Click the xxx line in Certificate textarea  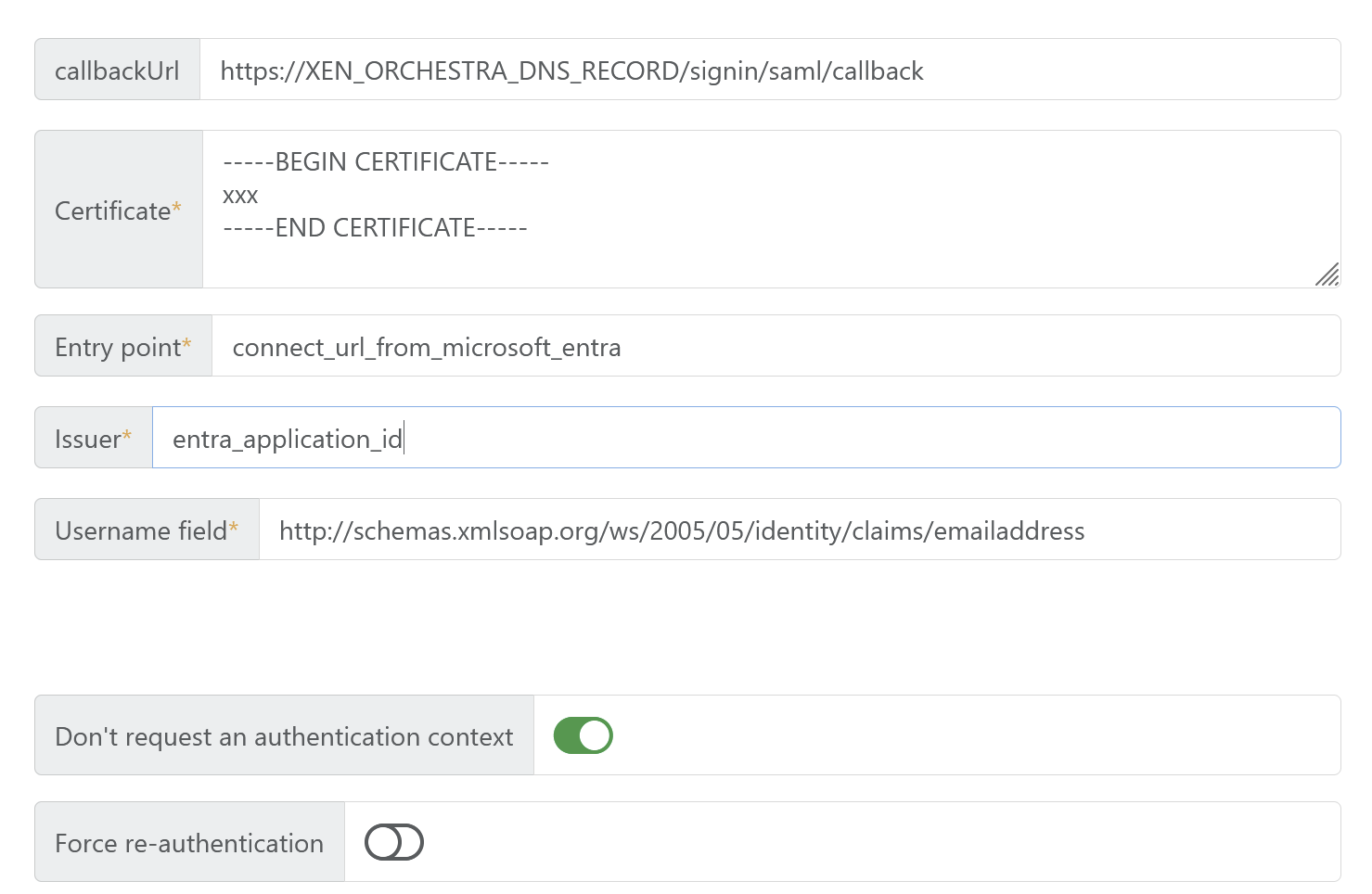[x=240, y=196]
